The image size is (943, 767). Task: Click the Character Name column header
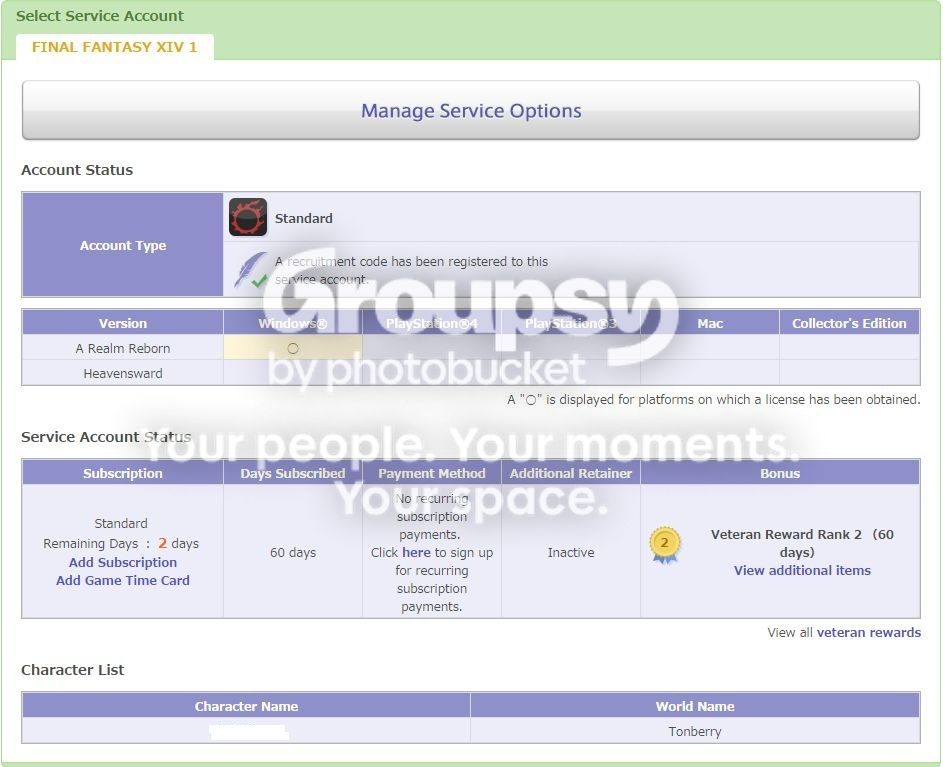(x=246, y=706)
